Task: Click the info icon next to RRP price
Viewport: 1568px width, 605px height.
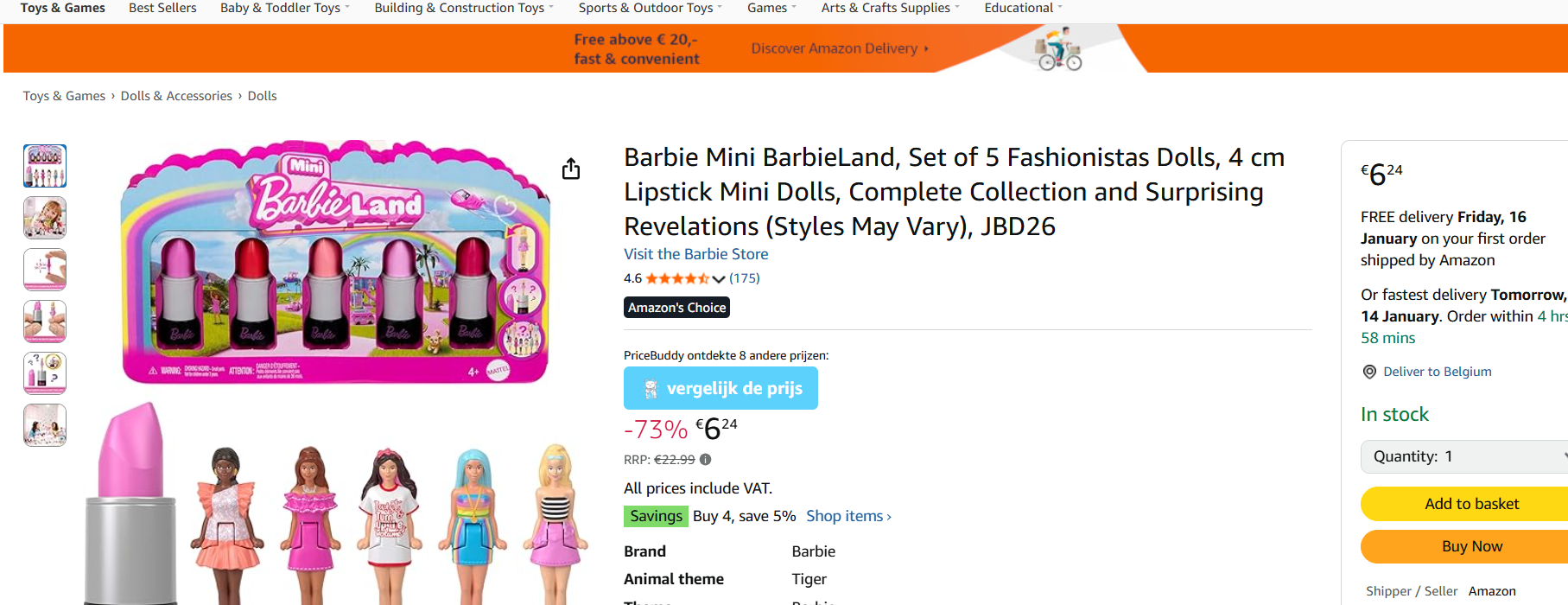Action: coord(704,459)
